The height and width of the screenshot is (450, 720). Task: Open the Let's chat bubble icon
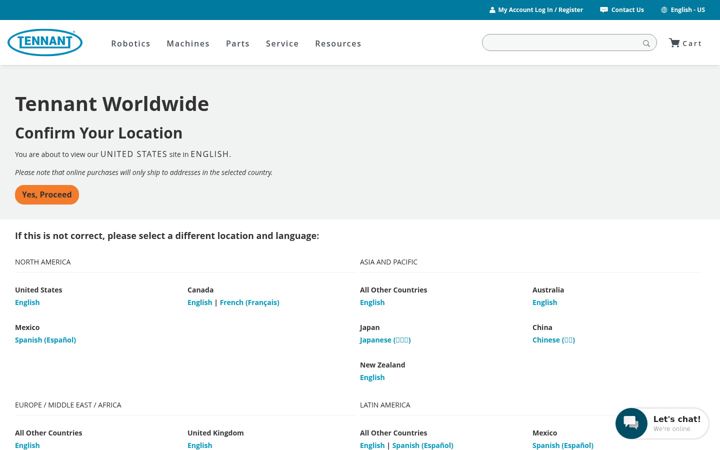tap(631, 423)
